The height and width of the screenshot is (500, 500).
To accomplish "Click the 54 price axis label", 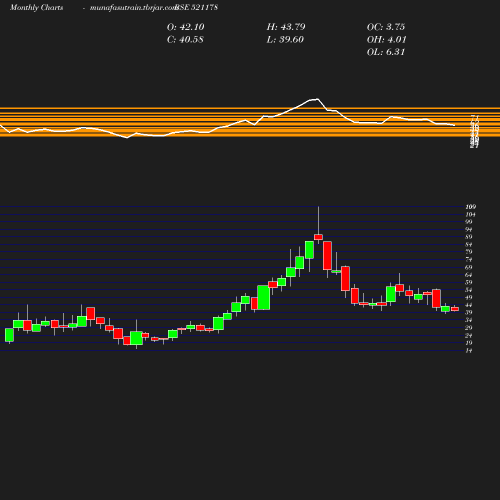I will tap(469, 290).
